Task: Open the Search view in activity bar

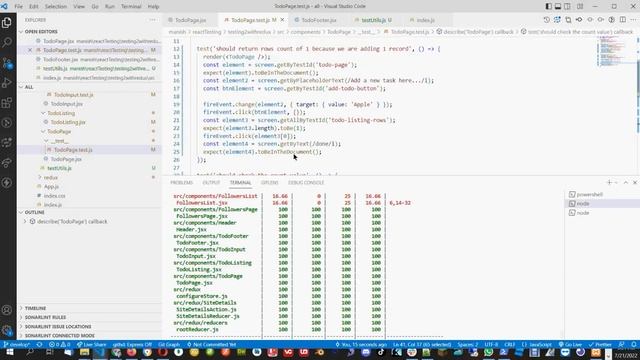Action: 7,42
